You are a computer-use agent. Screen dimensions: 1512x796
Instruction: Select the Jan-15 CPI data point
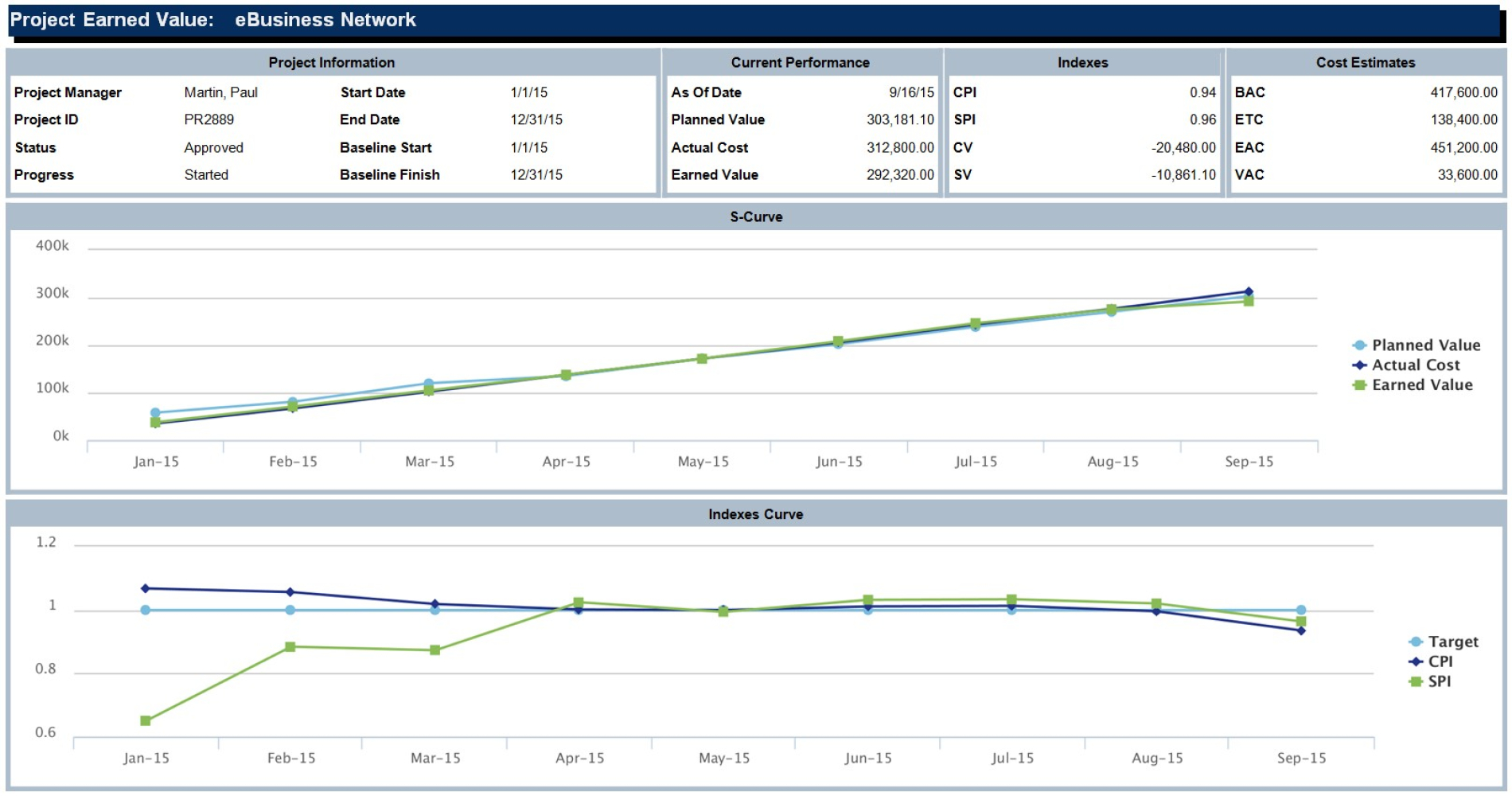146,589
